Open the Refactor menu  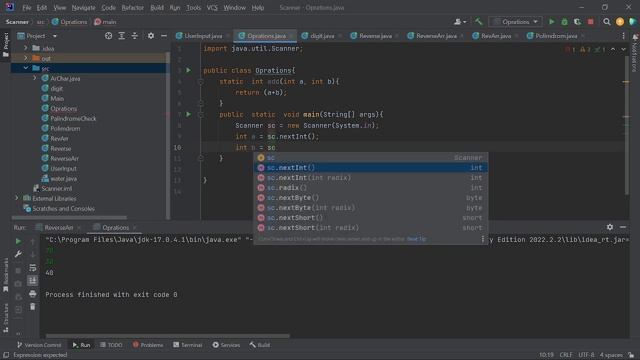point(132,7)
